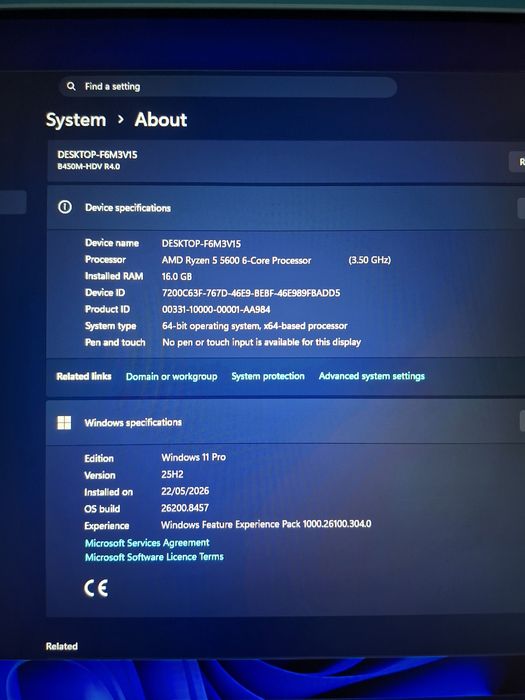The height and width of the screenshot is (700, 525).
Task: Open System protection link
Action: coord(268,376)
